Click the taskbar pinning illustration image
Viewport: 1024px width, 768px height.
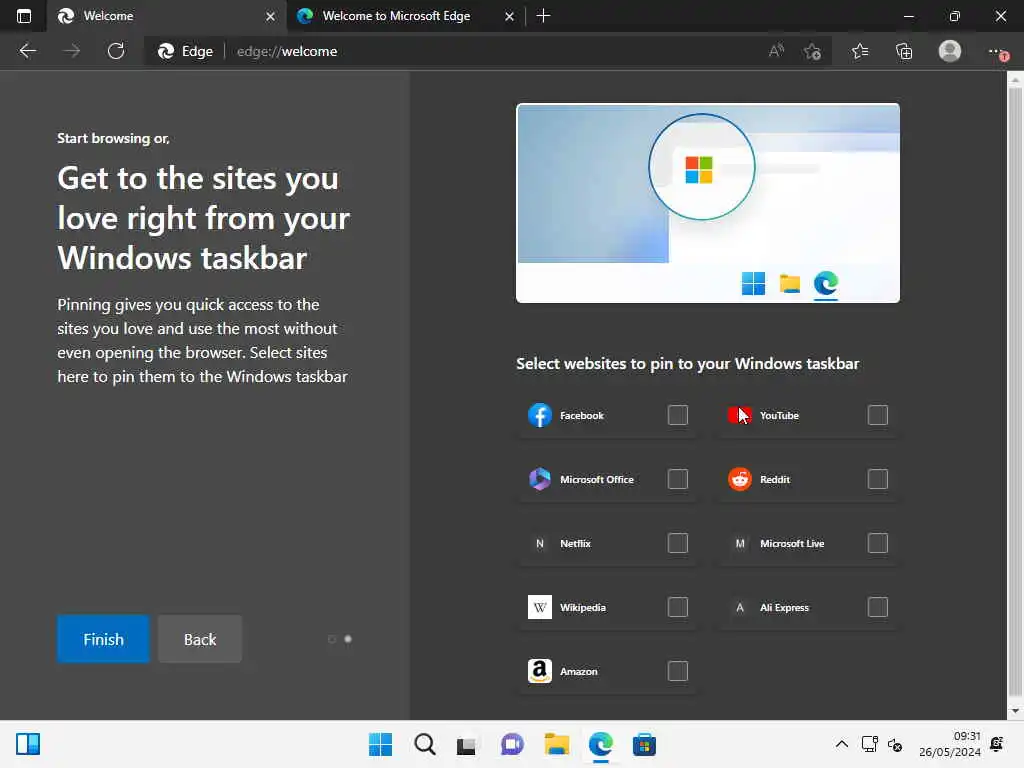coord(708,203)
